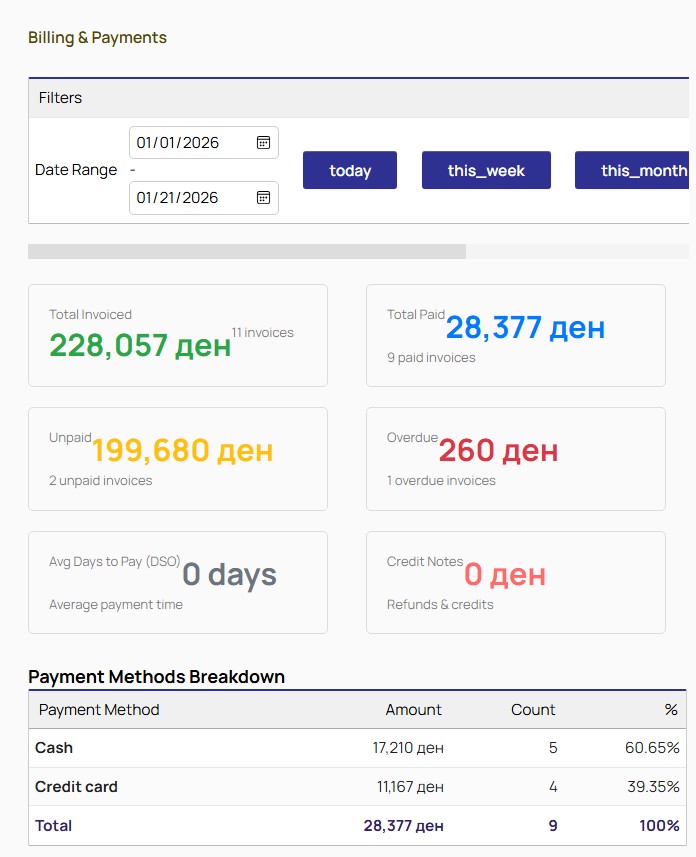696x857 pixels.
Task: Click the Credit Notes card
Action: (x=516, y=582)
